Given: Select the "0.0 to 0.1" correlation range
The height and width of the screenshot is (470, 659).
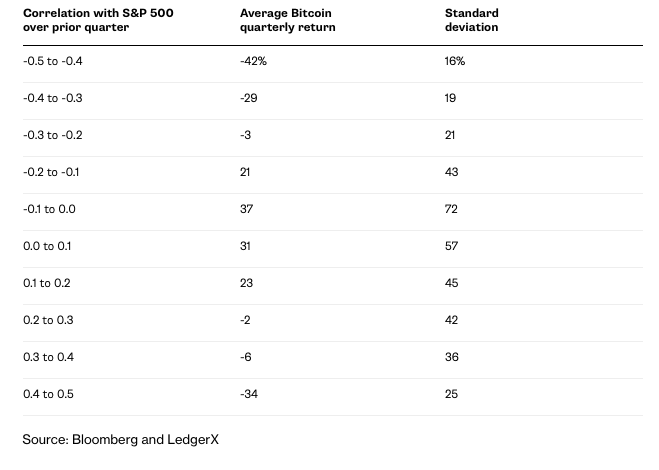Looking at the screenshot, I should 48,247.
